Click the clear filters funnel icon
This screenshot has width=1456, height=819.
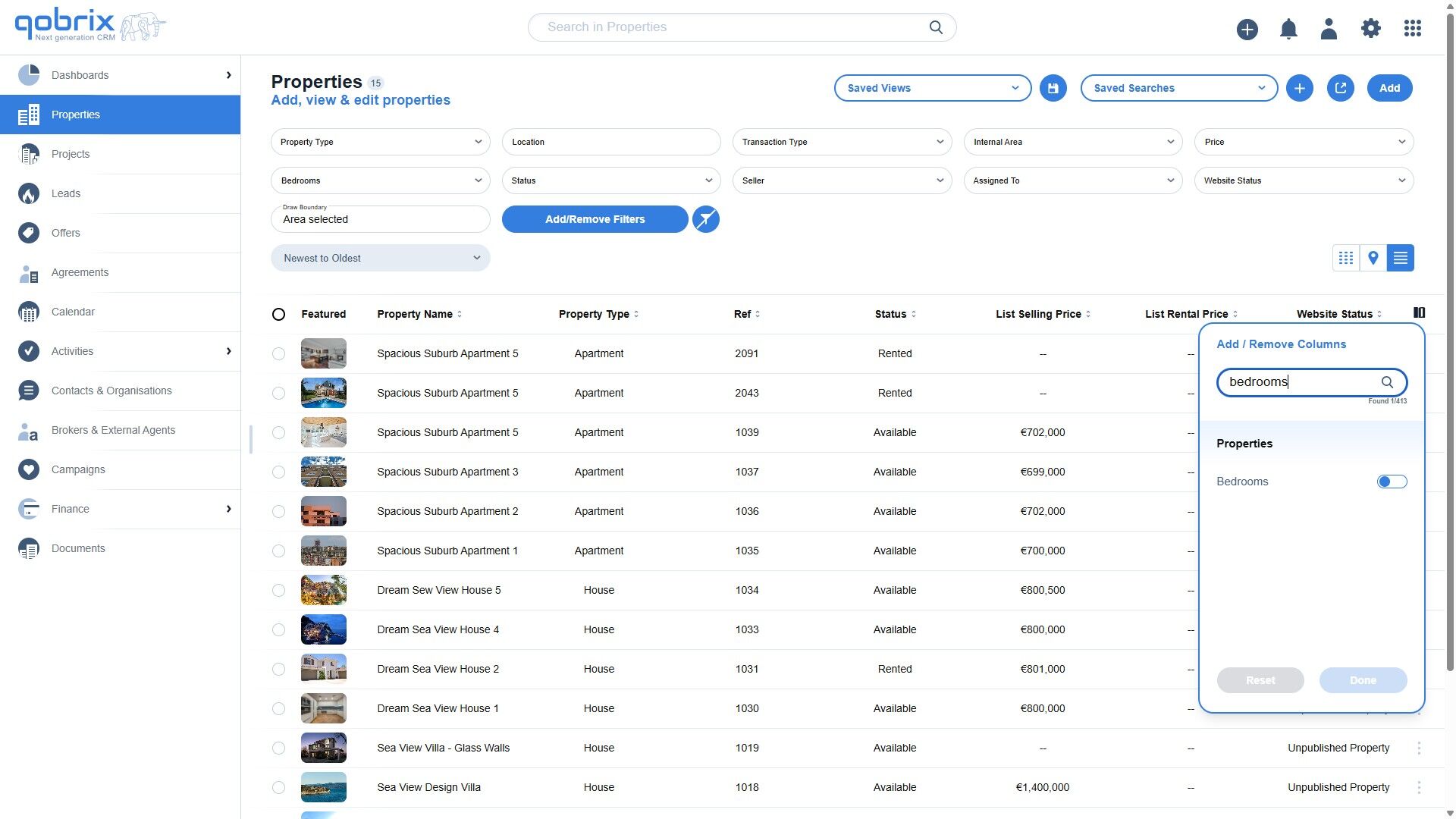pyautogui.click(x=705, y=219)
